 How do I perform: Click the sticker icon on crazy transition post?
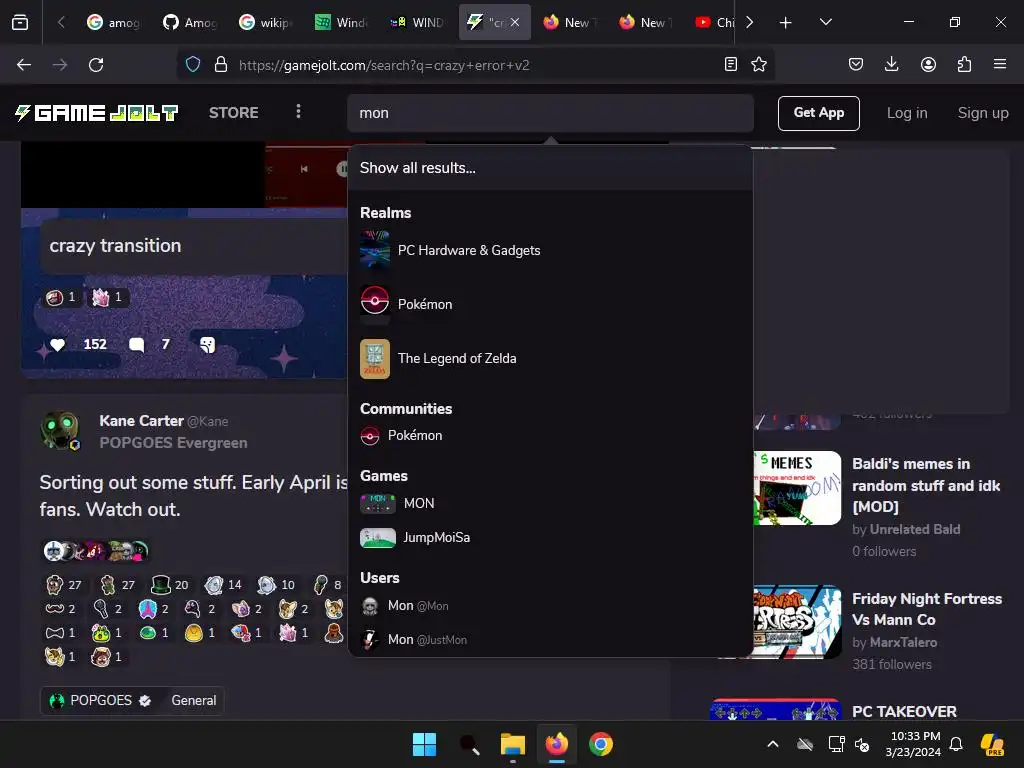point(207,345)
